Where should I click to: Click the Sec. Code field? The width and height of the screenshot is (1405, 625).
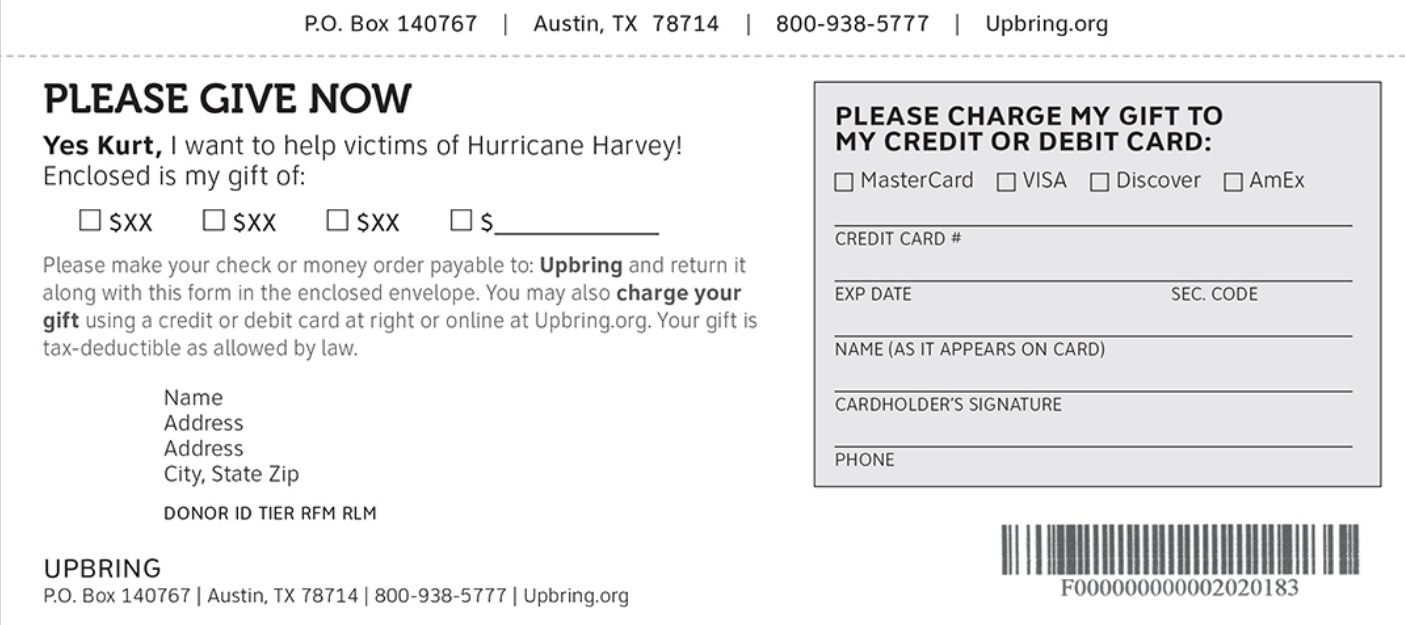1261,271
